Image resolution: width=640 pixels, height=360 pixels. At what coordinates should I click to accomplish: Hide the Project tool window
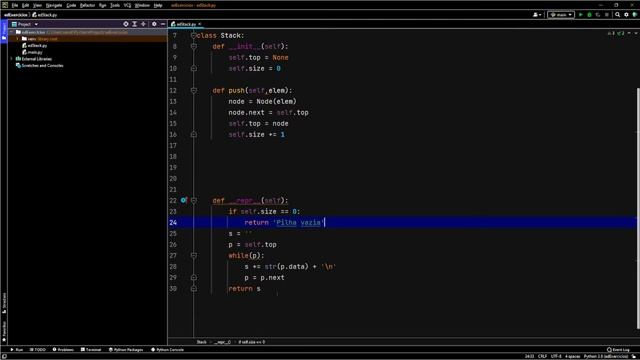point(163,24)
